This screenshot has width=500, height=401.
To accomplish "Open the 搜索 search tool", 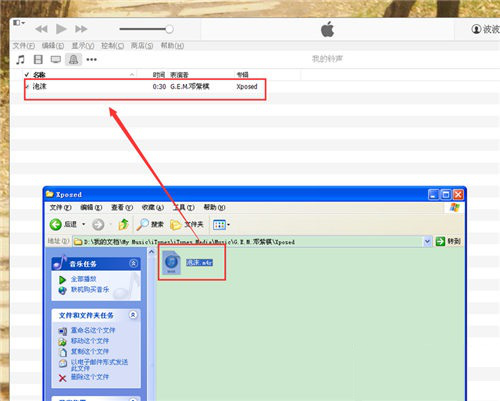I will 150,224.
